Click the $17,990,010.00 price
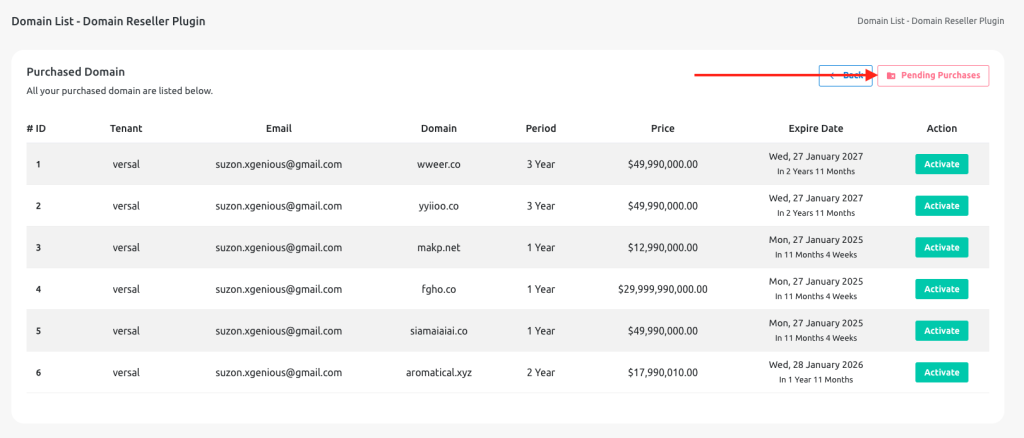 coord(663,373)
